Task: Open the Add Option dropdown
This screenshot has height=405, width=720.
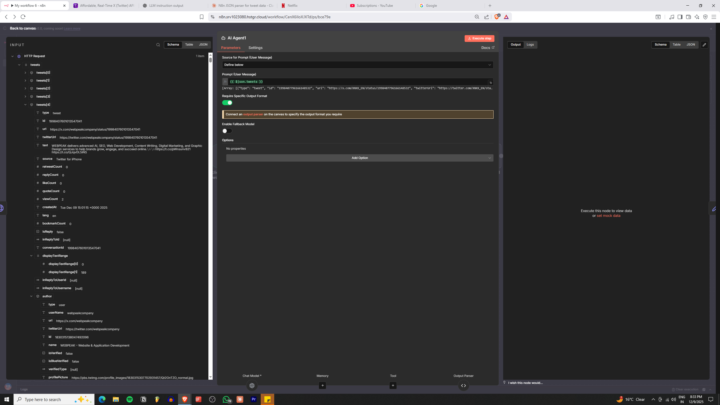Action: tap(360, 158)
